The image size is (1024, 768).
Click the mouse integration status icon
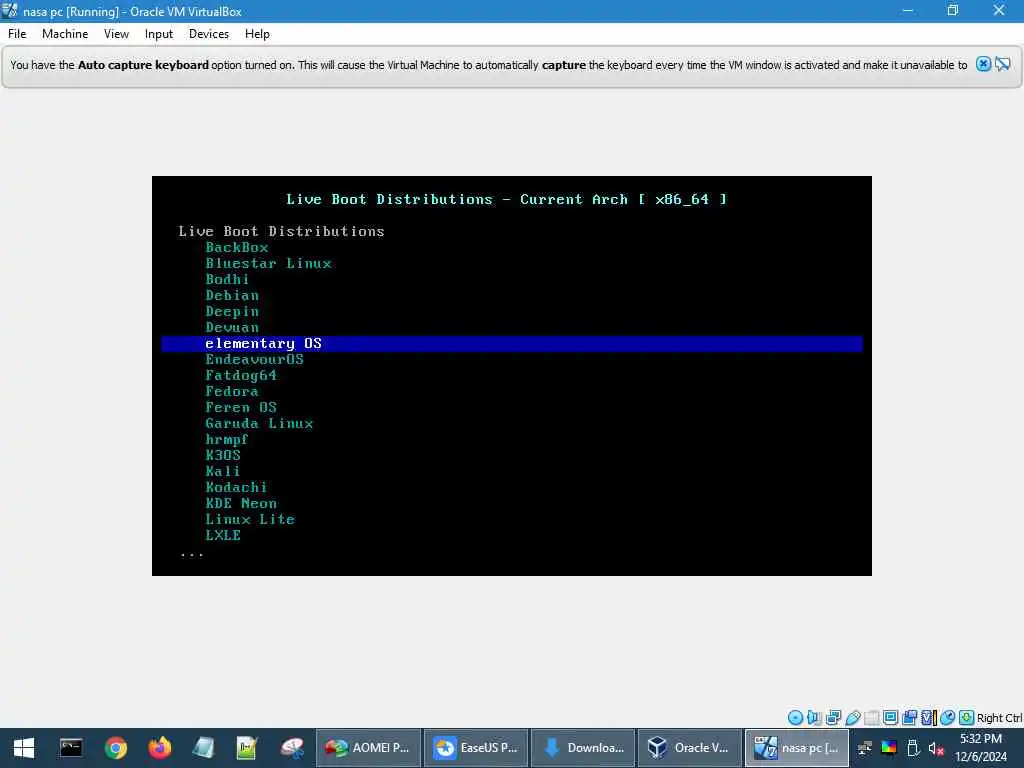tap(948, 718)
